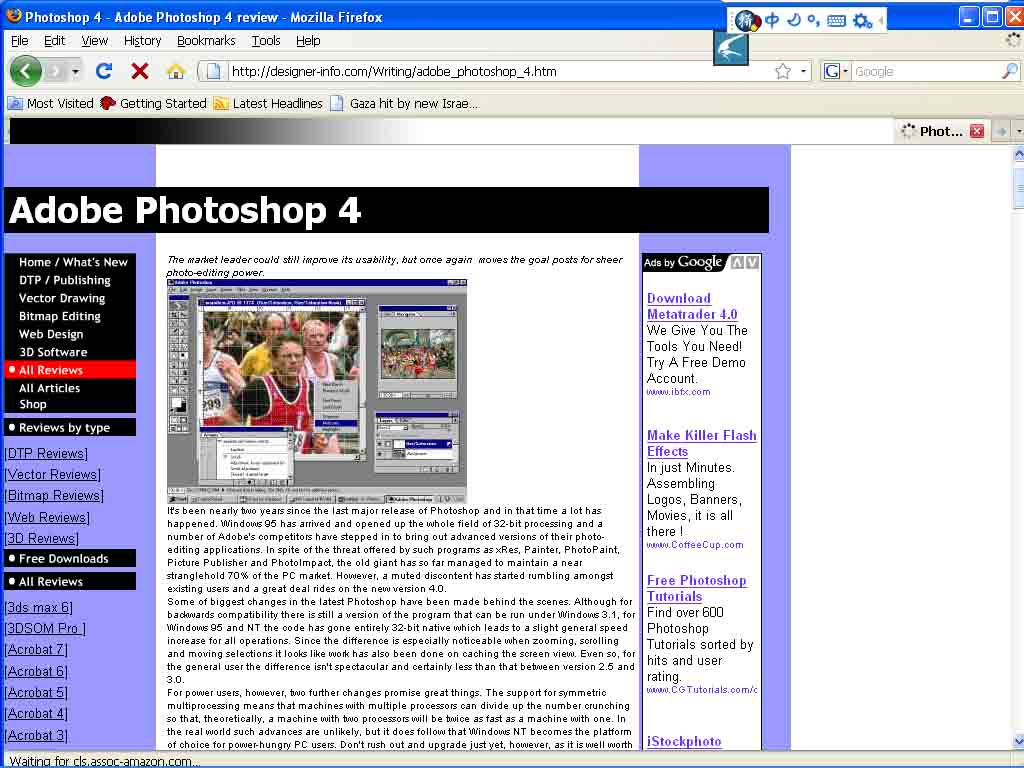
Task: Bookmark this page with the star icon
Action: point(783,71)
